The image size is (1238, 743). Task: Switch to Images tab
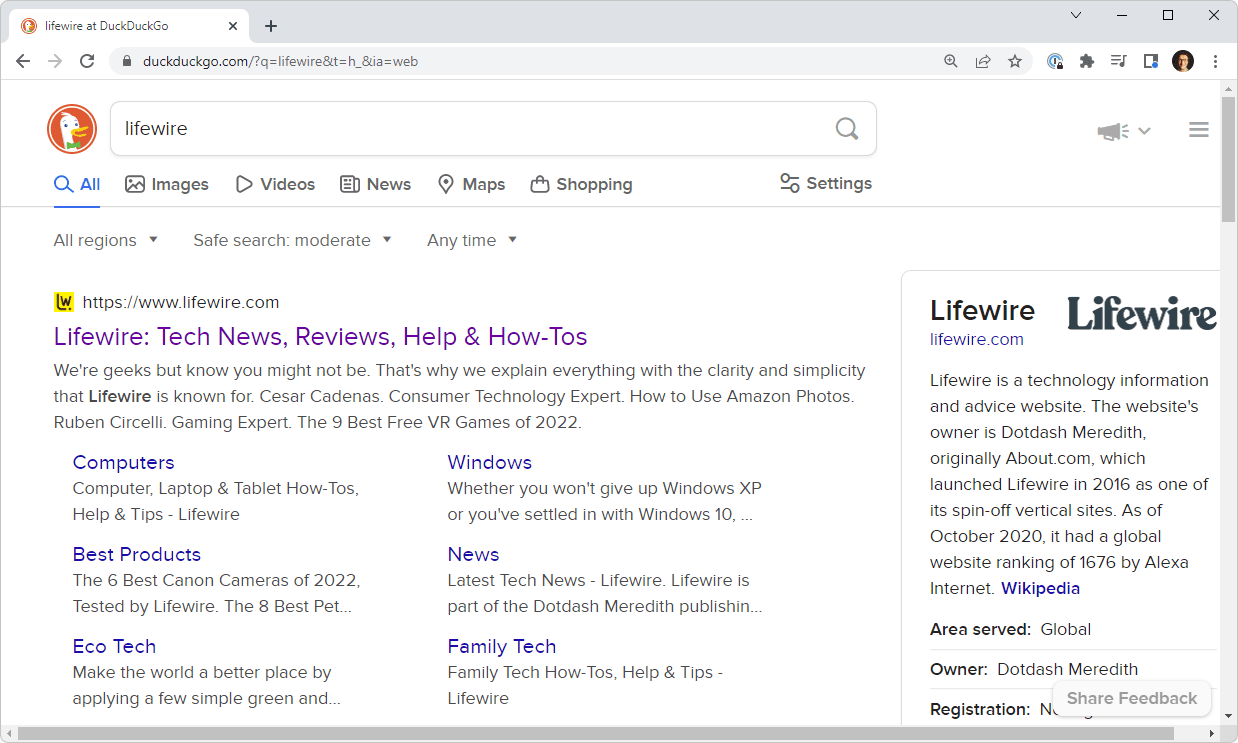(167, 184)
